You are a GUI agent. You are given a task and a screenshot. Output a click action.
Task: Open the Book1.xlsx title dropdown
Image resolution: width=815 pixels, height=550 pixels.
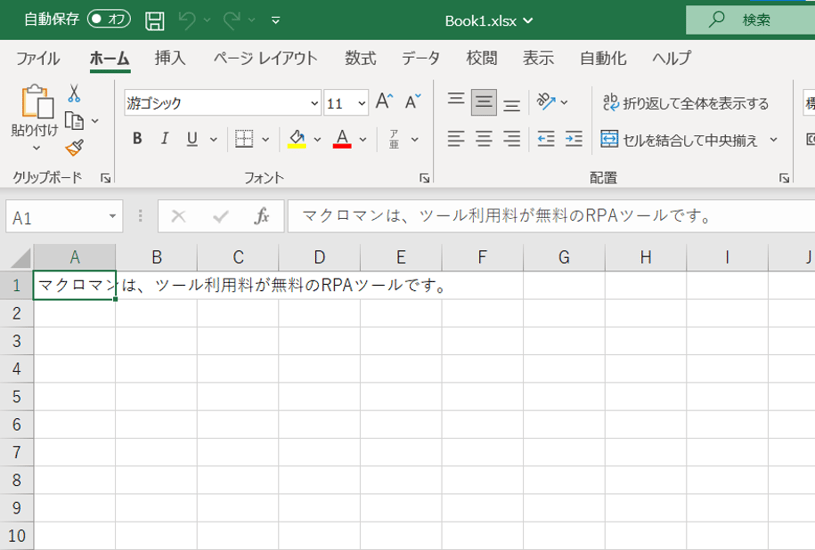[x=528, y=21]
